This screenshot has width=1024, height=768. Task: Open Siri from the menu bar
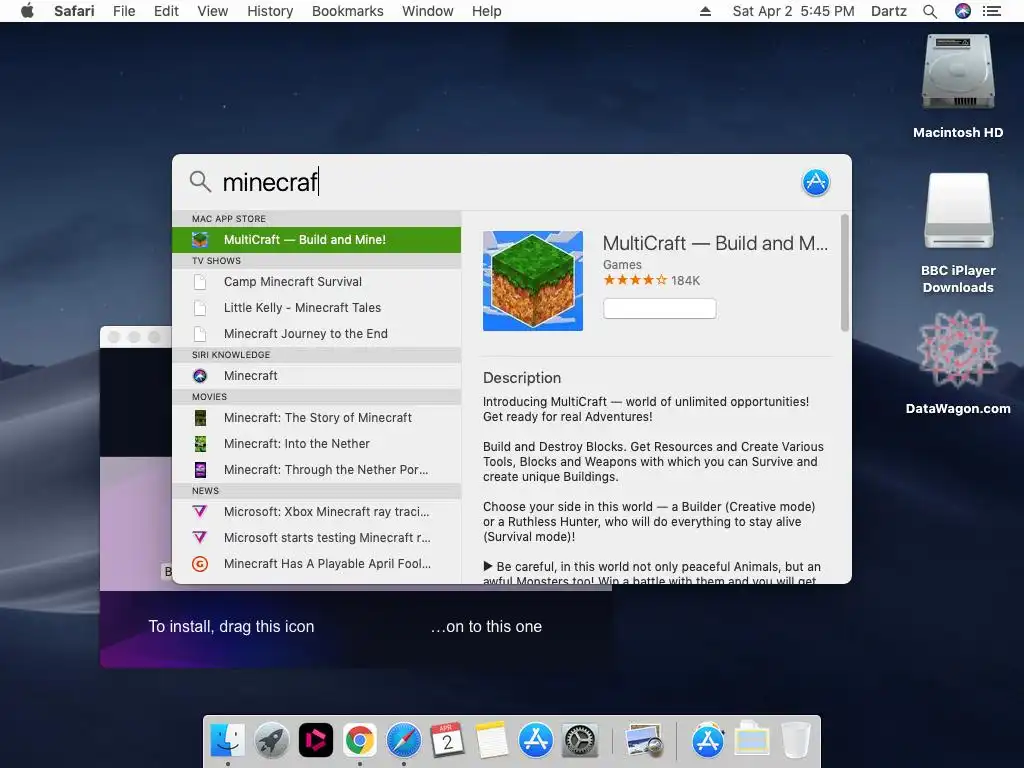pos(963,11)
